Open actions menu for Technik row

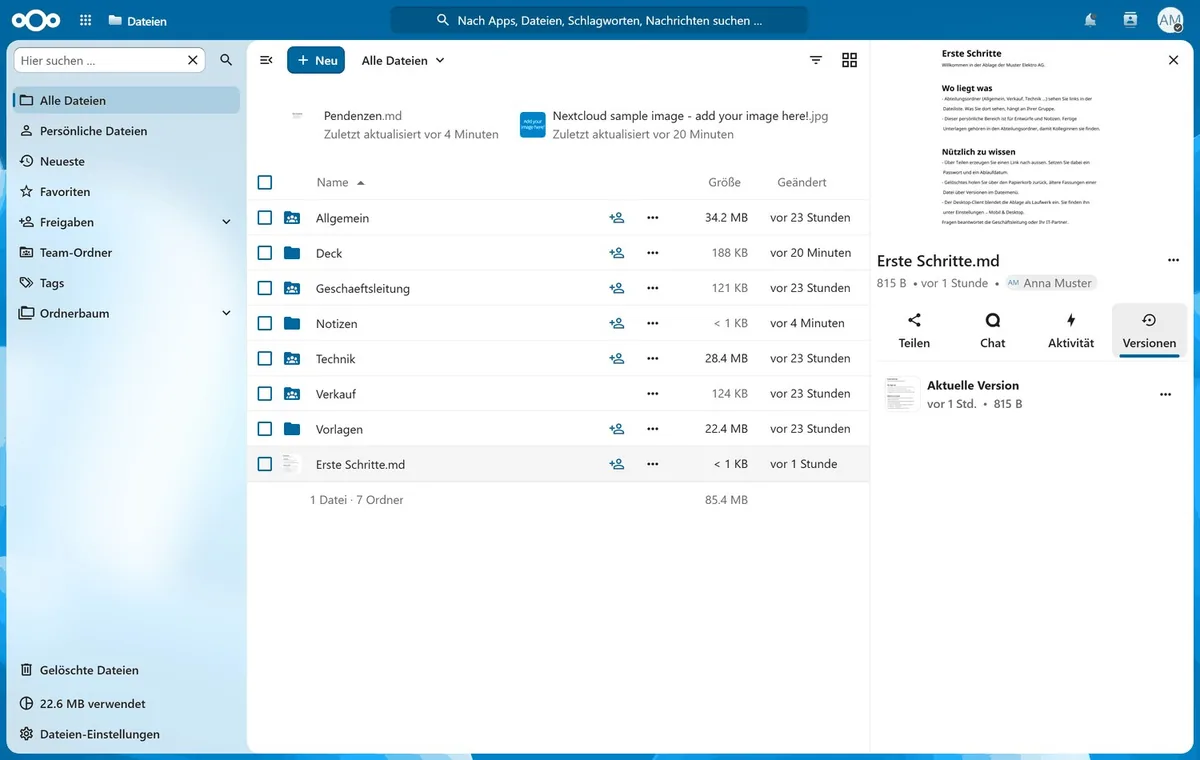click(653, 358)
